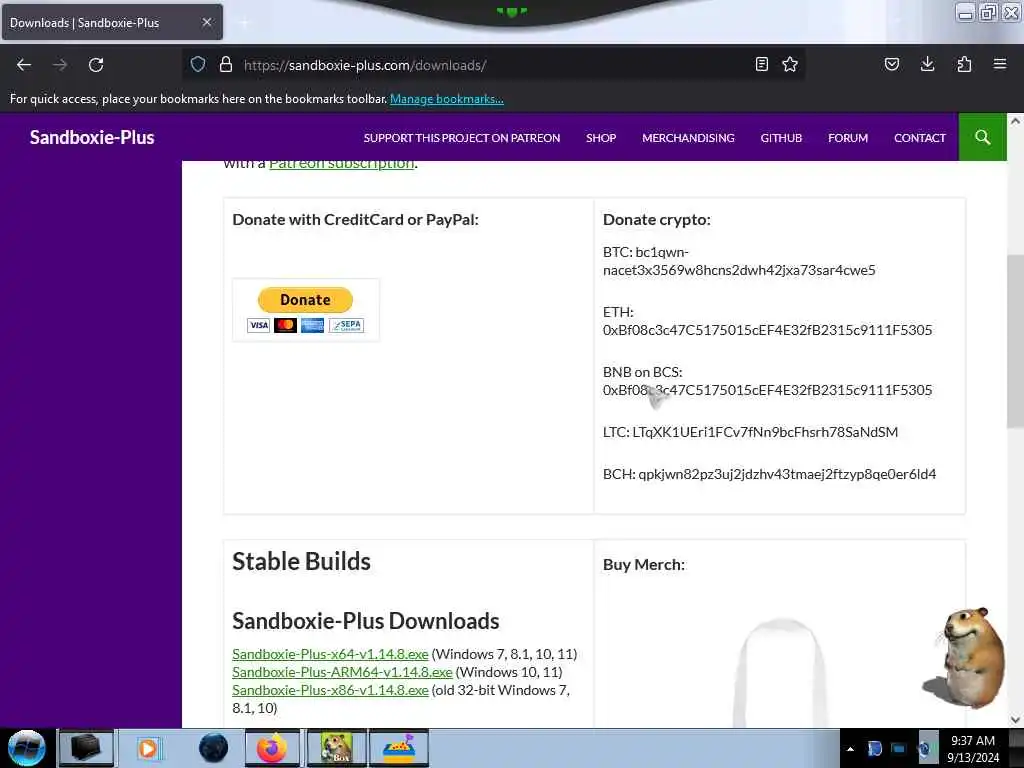Open the media player taskbar icon
This screenshot has height=768, width=1024.
148,748
